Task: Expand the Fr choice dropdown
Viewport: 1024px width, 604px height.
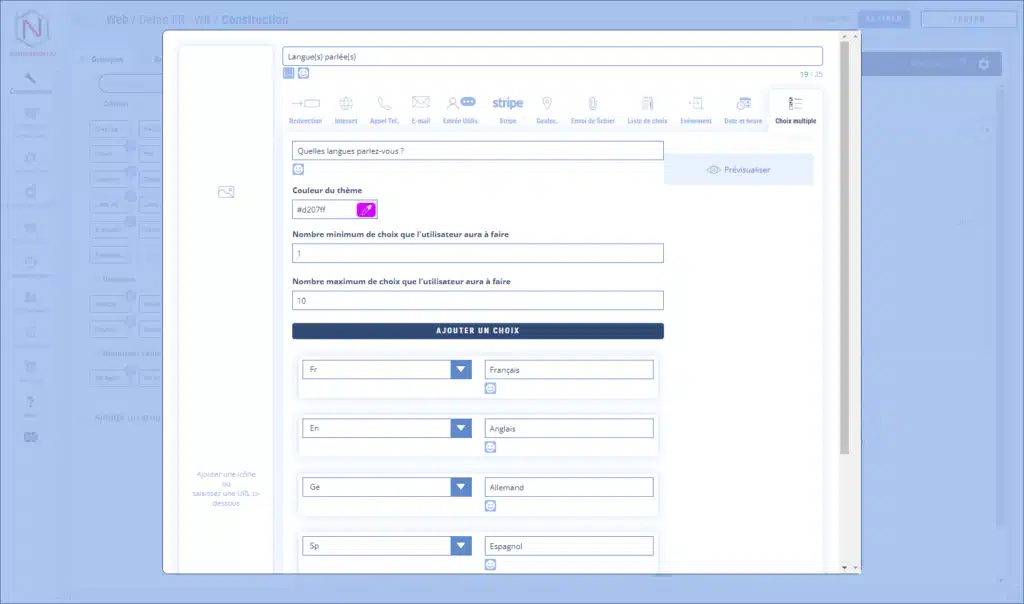Action: click(x=460, y=370)
